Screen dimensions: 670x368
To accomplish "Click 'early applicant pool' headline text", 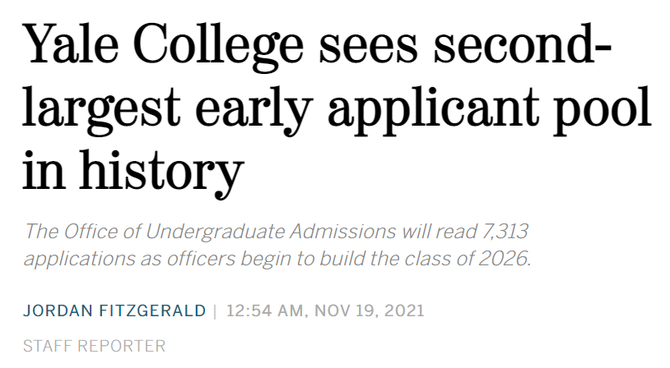I will [x=423, y=109].
